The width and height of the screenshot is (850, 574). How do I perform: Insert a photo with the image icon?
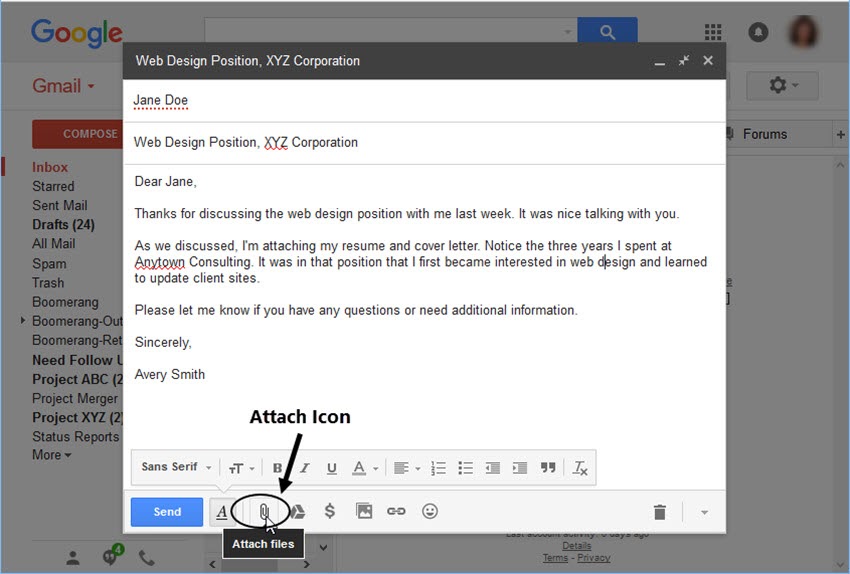point(364,511)
